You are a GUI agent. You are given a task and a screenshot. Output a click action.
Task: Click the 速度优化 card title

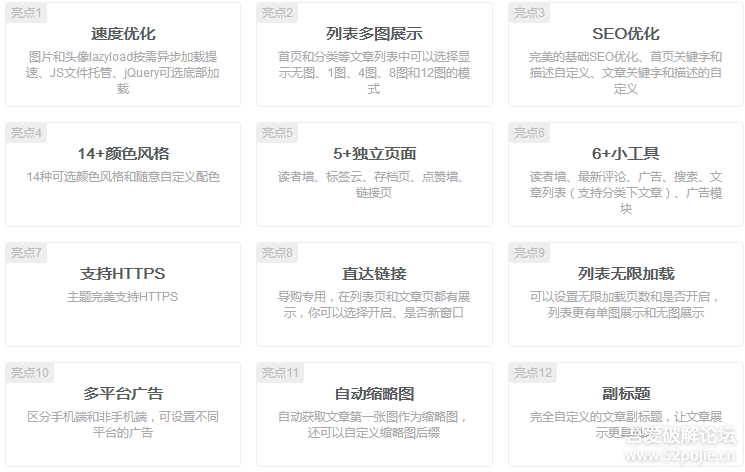(123, 34)
